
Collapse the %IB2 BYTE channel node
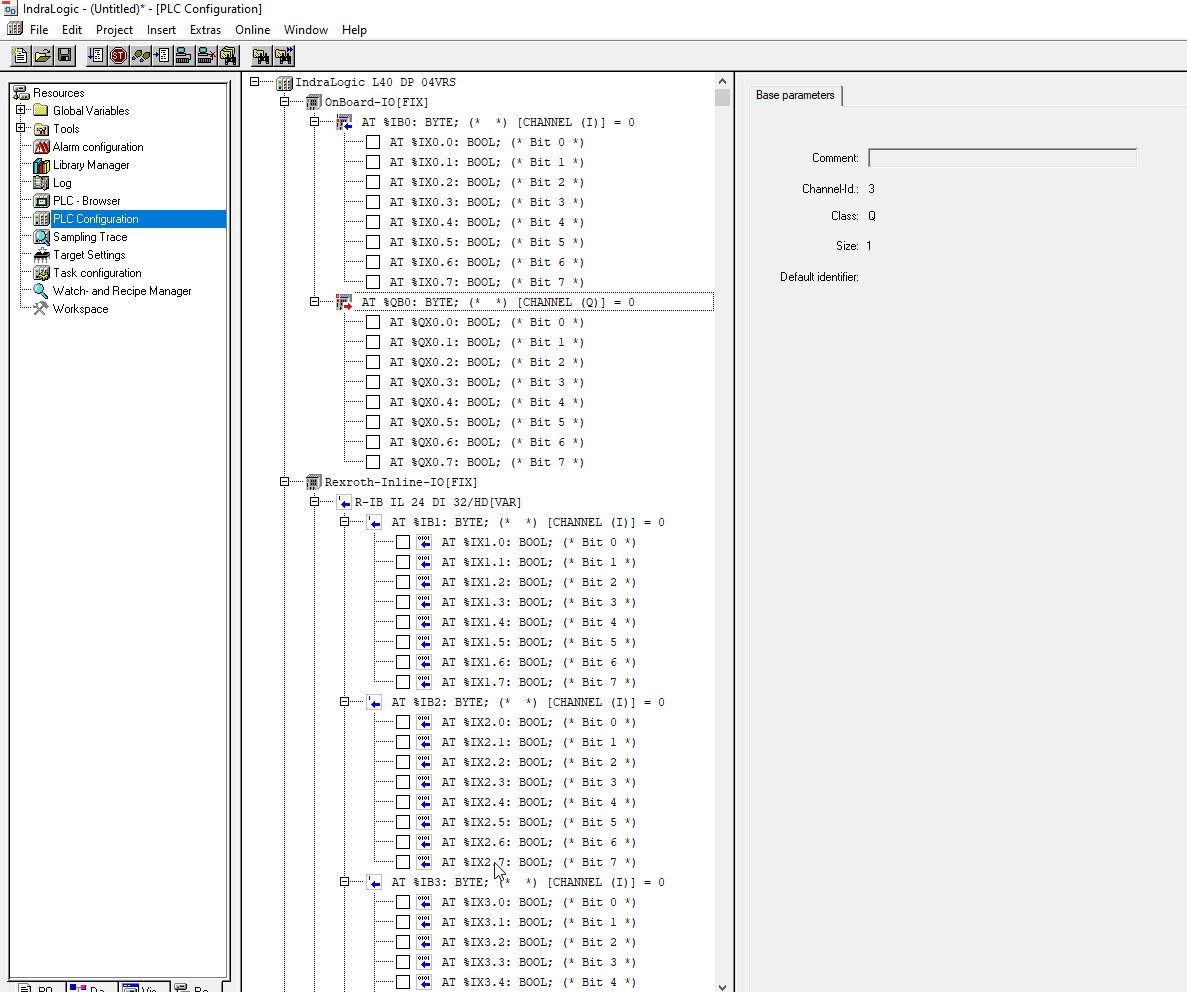pos(345,702)
